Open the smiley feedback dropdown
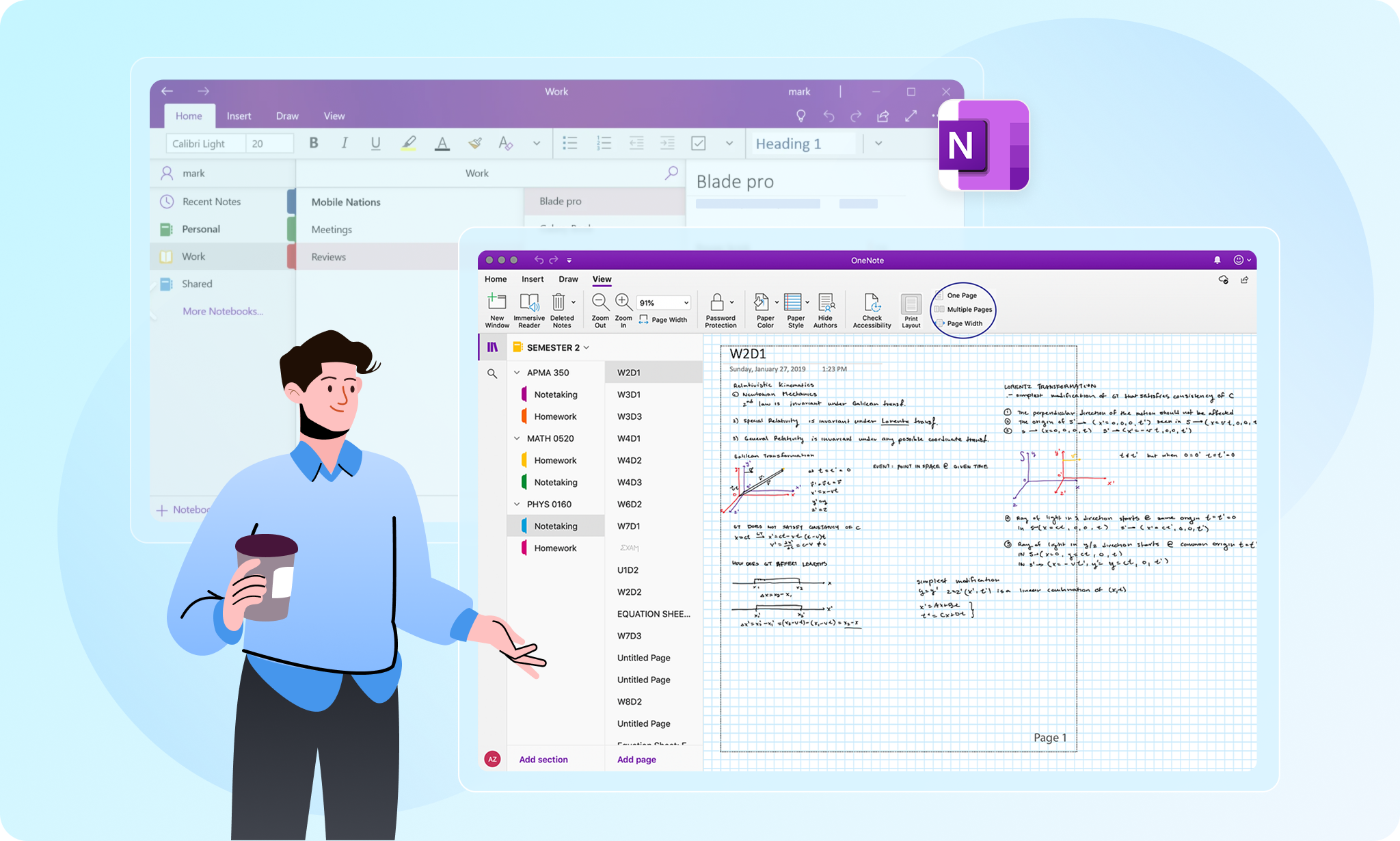Image resolution: width=1400 pixels, height=841 pixels. pyautogui.click(x=1242, y=260)
